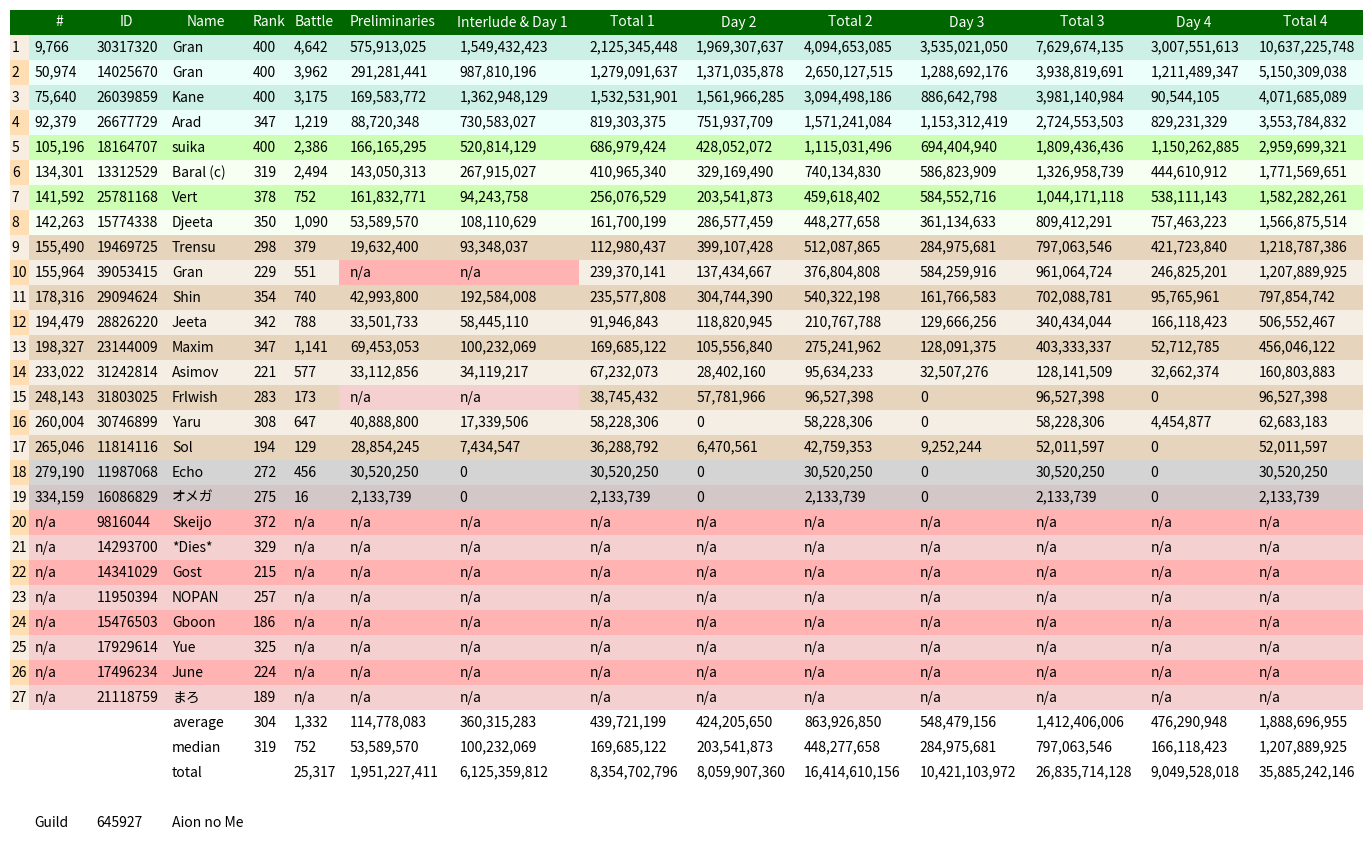Select Day 2 total cell 8,059,907,360
Image resolution: width=1372 pixels, height=845 pixels.
point(741,772)
